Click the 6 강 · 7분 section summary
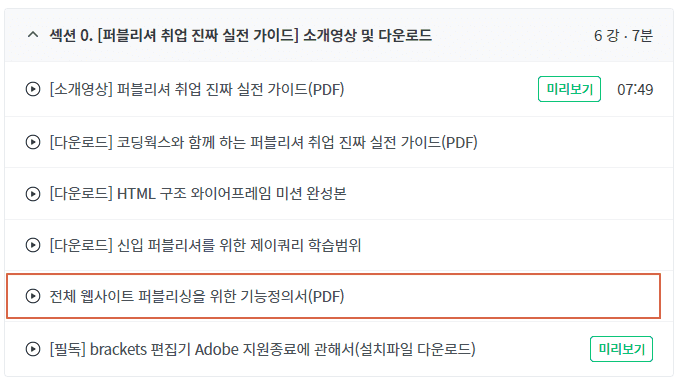This screenshot has height=381, width=678. [623, 35]
